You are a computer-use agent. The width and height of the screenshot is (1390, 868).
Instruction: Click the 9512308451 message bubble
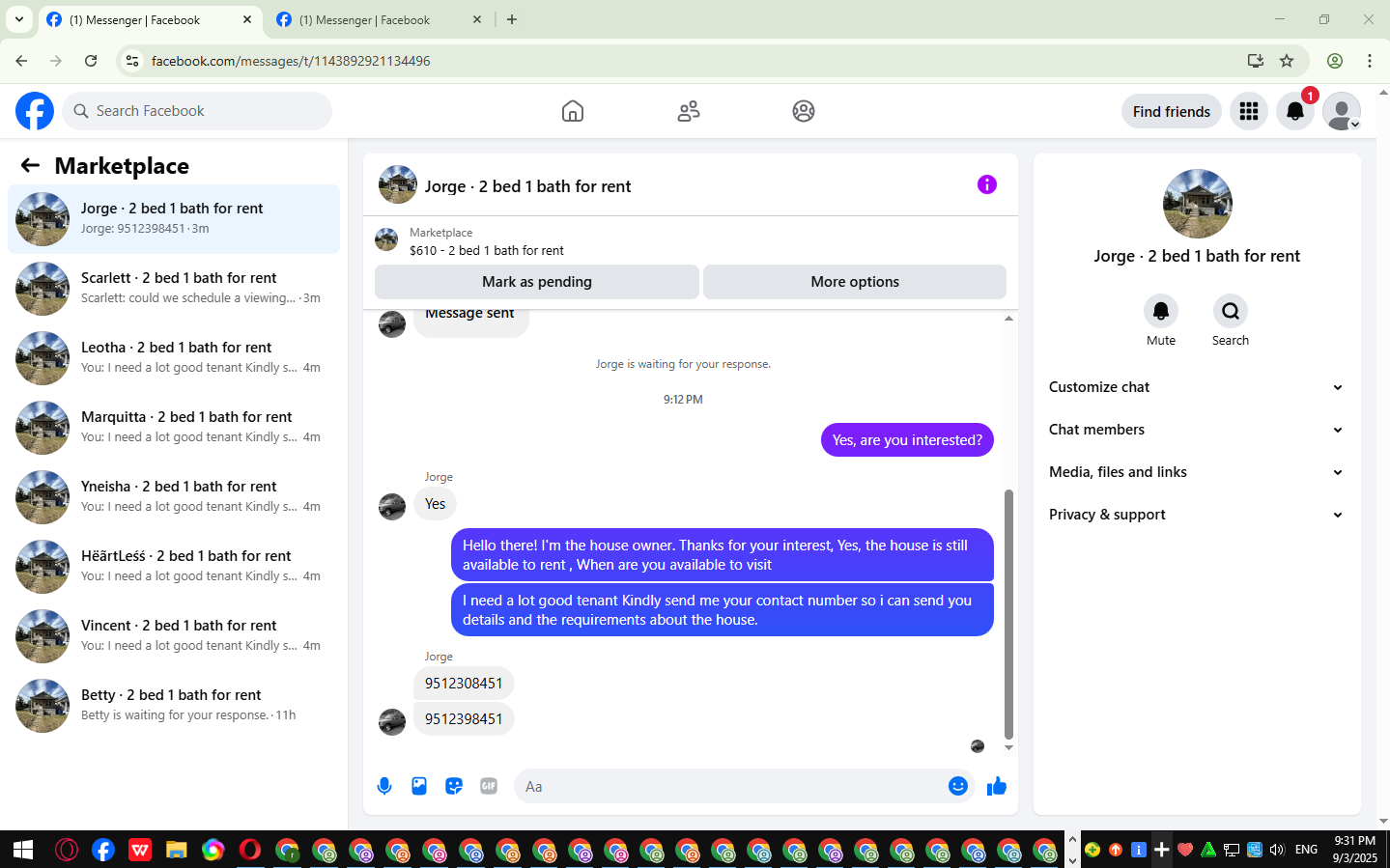coord(464,683)
